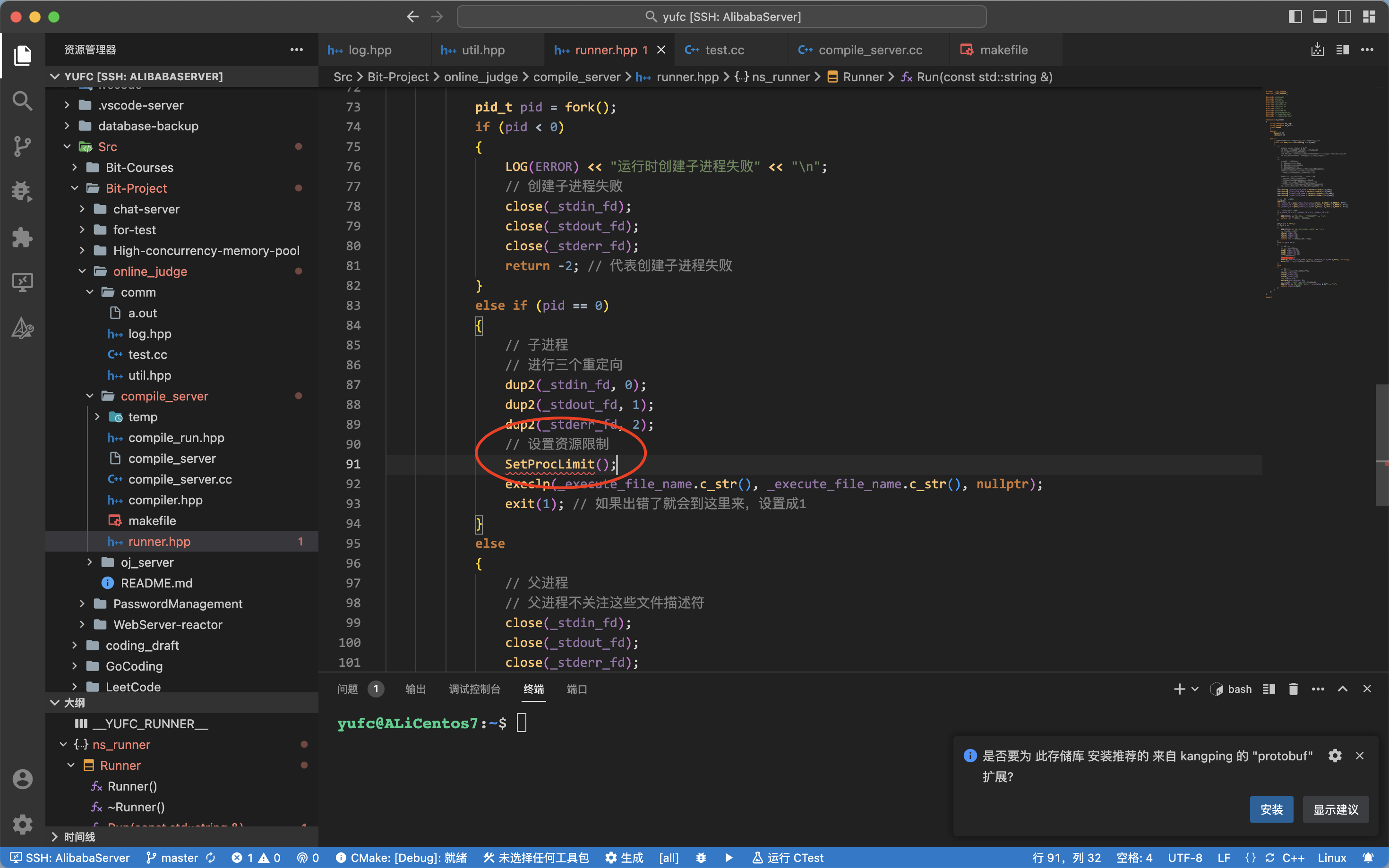1389x868 pixels.
Task: Open Run and Debug view icon
Action: pyautogui.click(x=22, y=192)
